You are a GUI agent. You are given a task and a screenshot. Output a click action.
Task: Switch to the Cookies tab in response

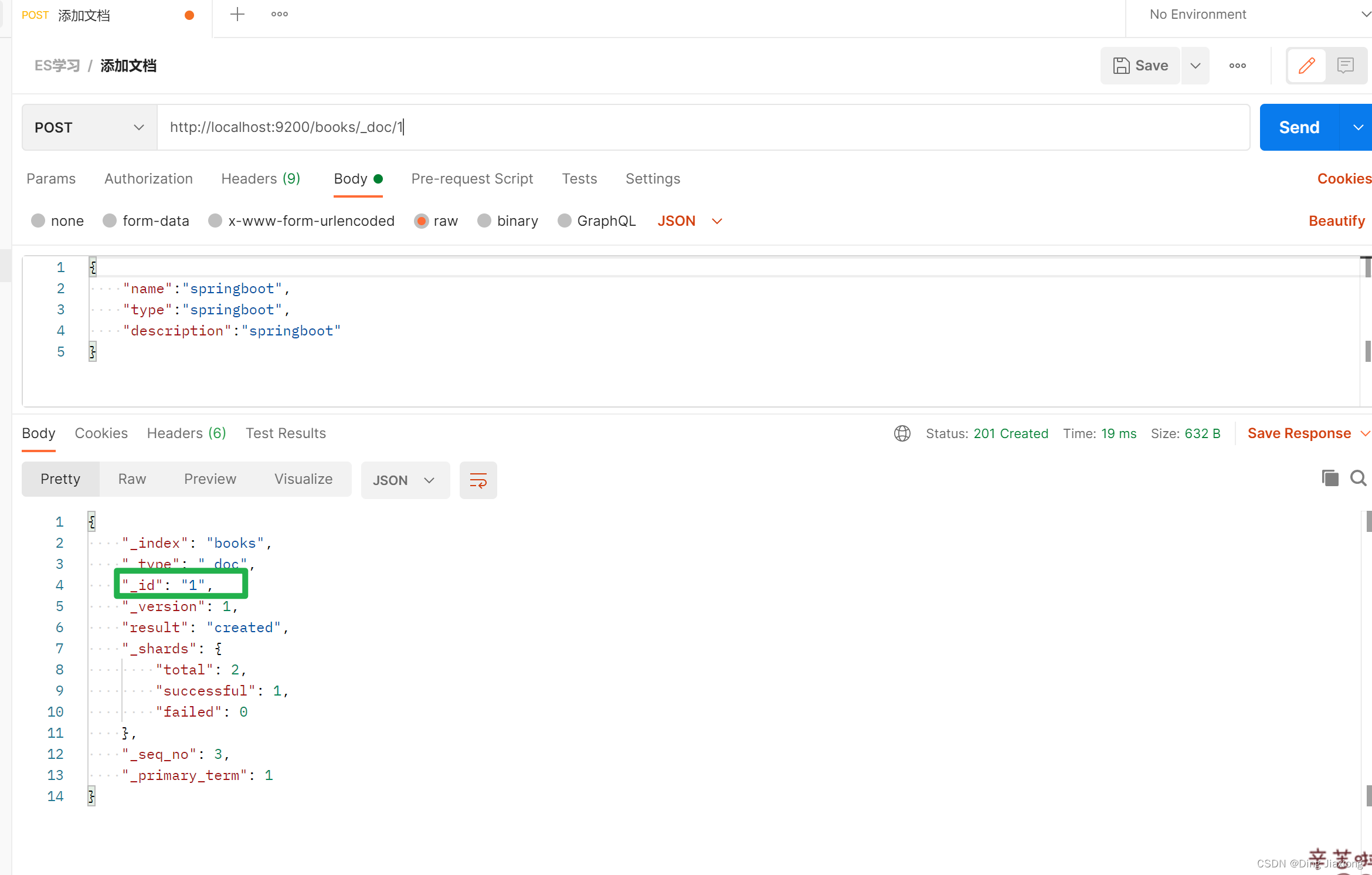coord(101,433)
